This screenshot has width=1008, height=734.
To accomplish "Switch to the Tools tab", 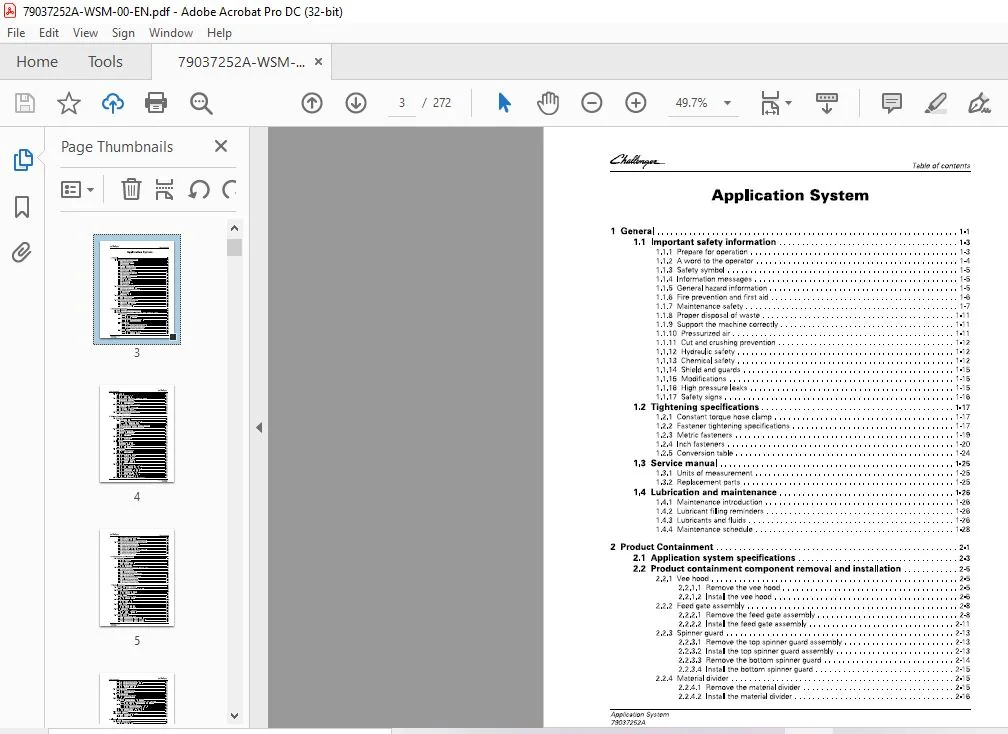I will click(105, 62).
